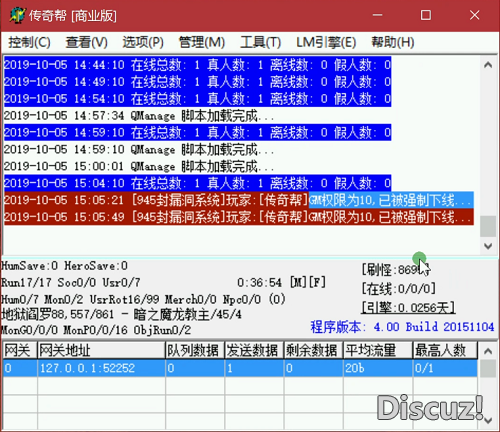This screenshot has height=432, width=500.
Task: Click the HumSave:0 HeroSave:0 status line
Action: [x=64, y=266]
